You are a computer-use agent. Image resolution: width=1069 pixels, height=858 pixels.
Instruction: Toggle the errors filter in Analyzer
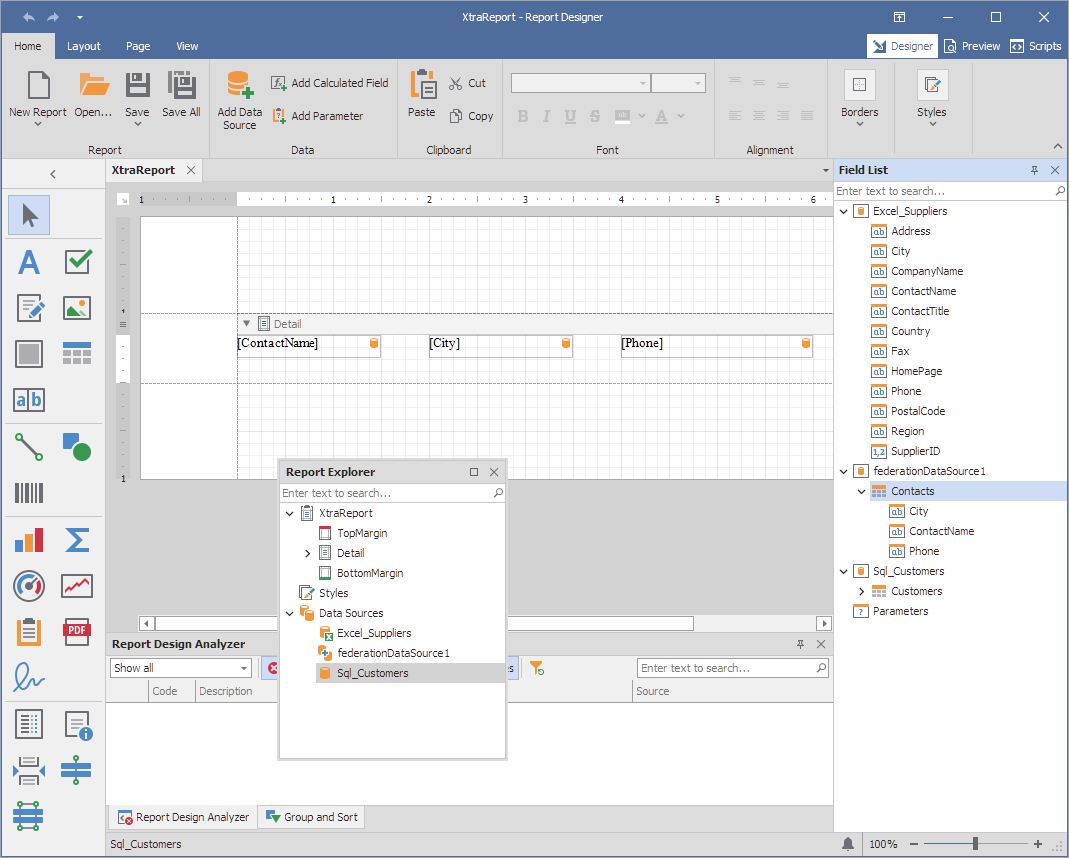(x=271, y=668)
